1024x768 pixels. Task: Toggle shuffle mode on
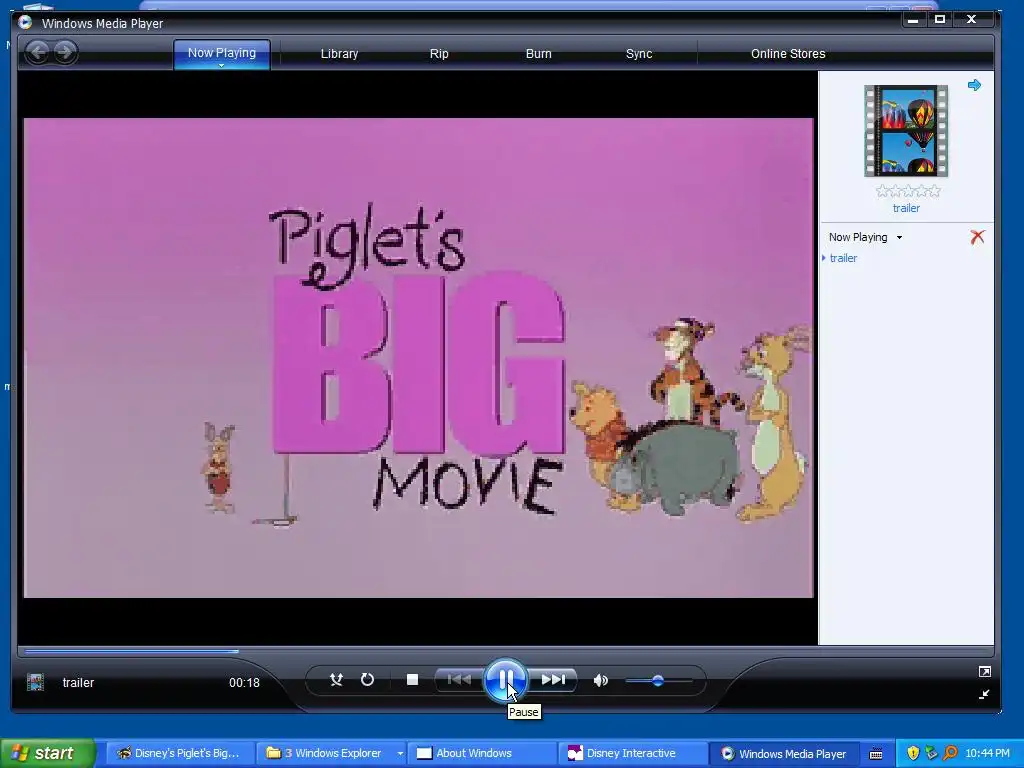pos(336,680)
